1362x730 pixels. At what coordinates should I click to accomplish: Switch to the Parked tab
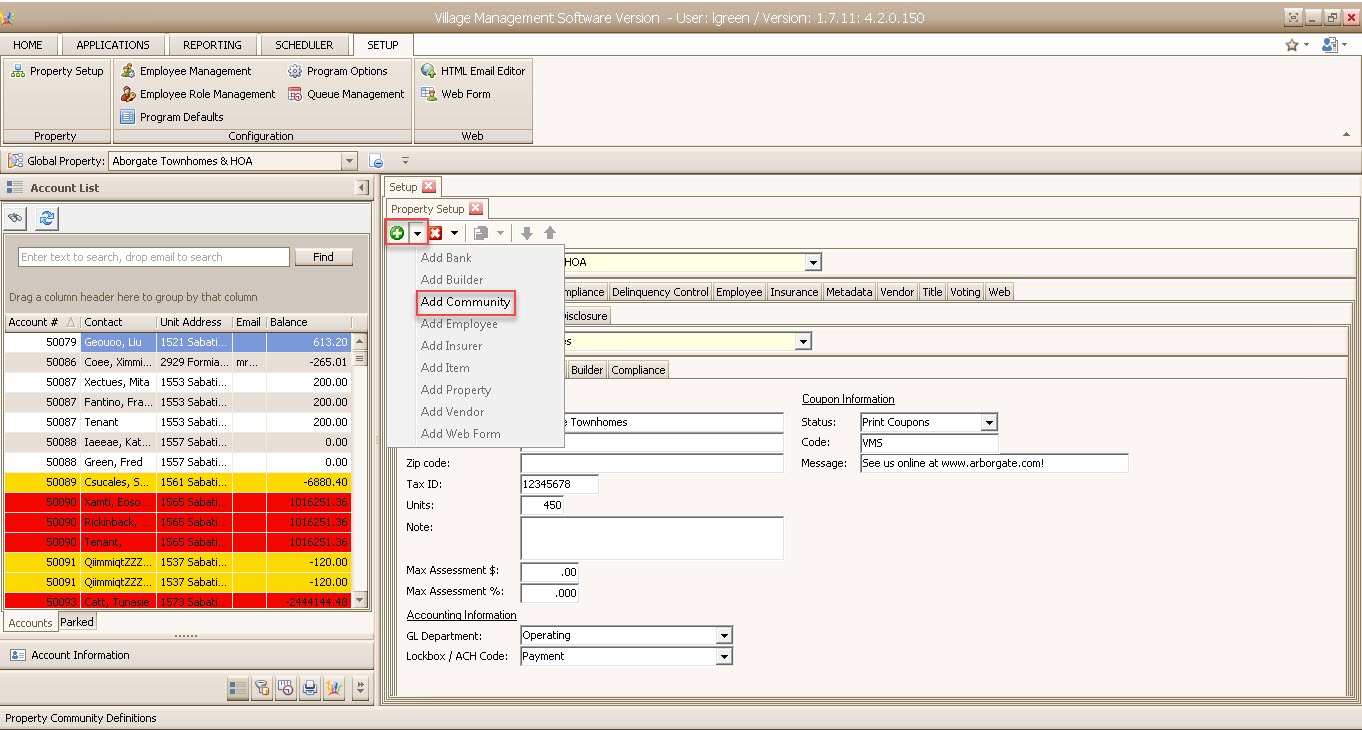point(77,622)
